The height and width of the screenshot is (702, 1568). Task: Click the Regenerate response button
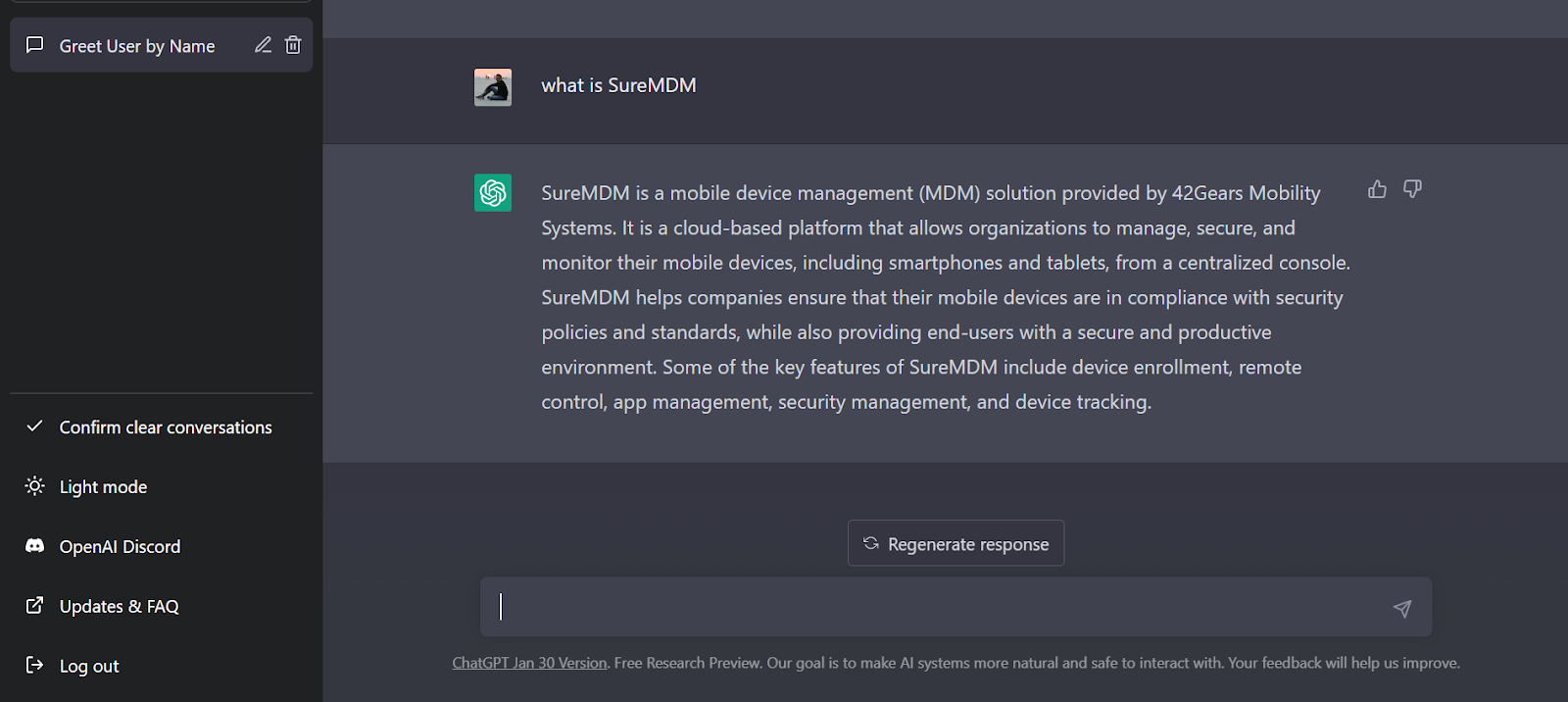pos(955,543)
